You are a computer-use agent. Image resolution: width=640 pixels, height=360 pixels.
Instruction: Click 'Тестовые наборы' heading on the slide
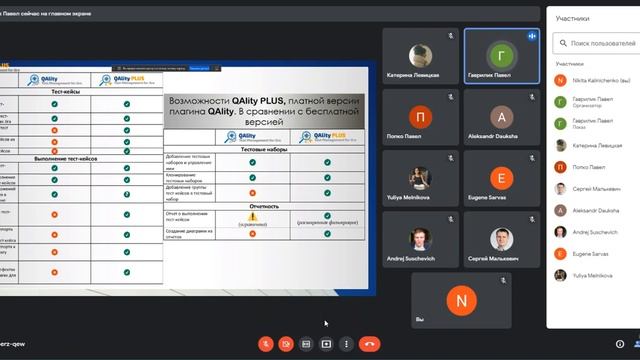264,149
